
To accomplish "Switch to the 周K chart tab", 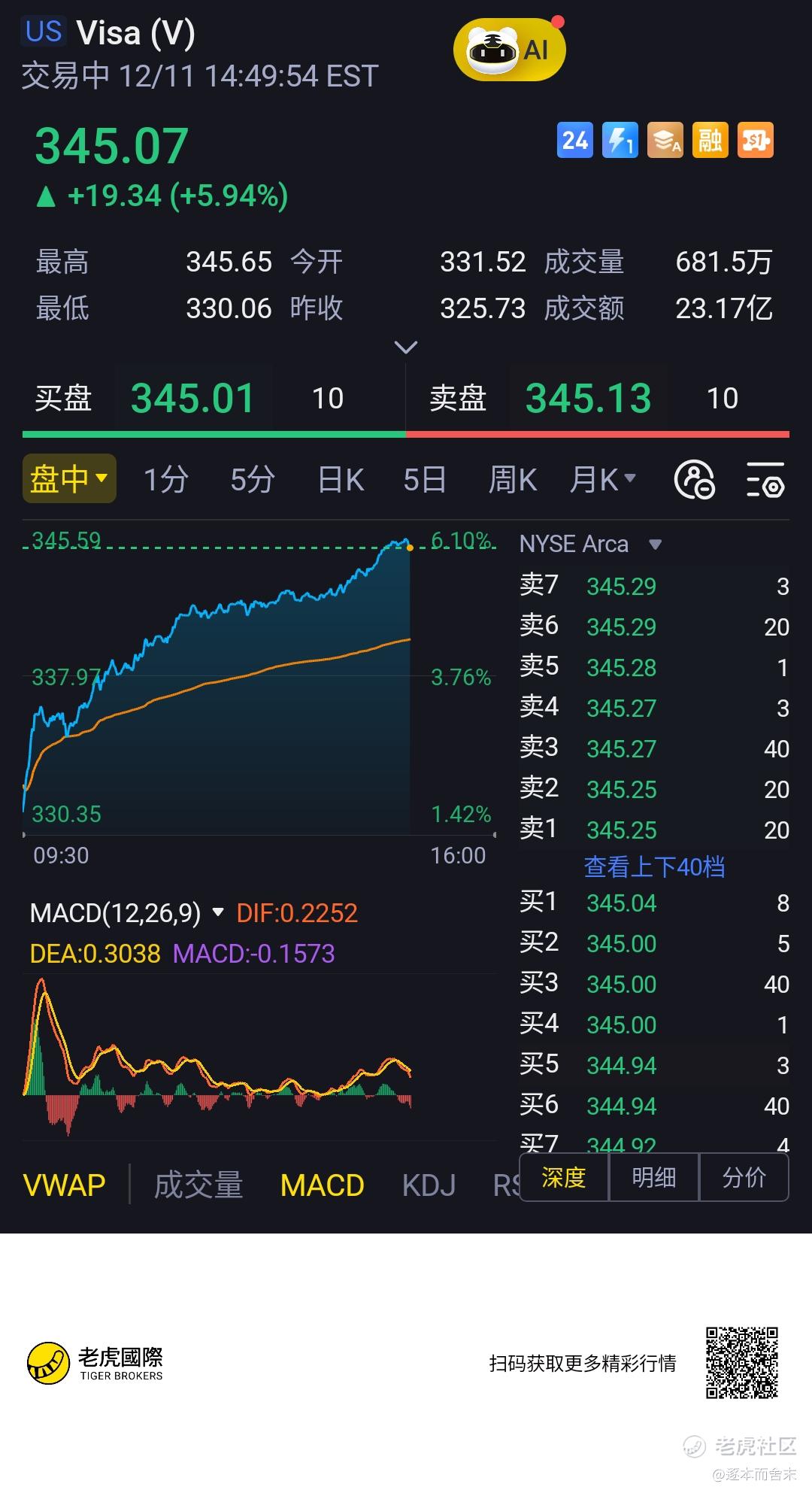I will 513,479.
